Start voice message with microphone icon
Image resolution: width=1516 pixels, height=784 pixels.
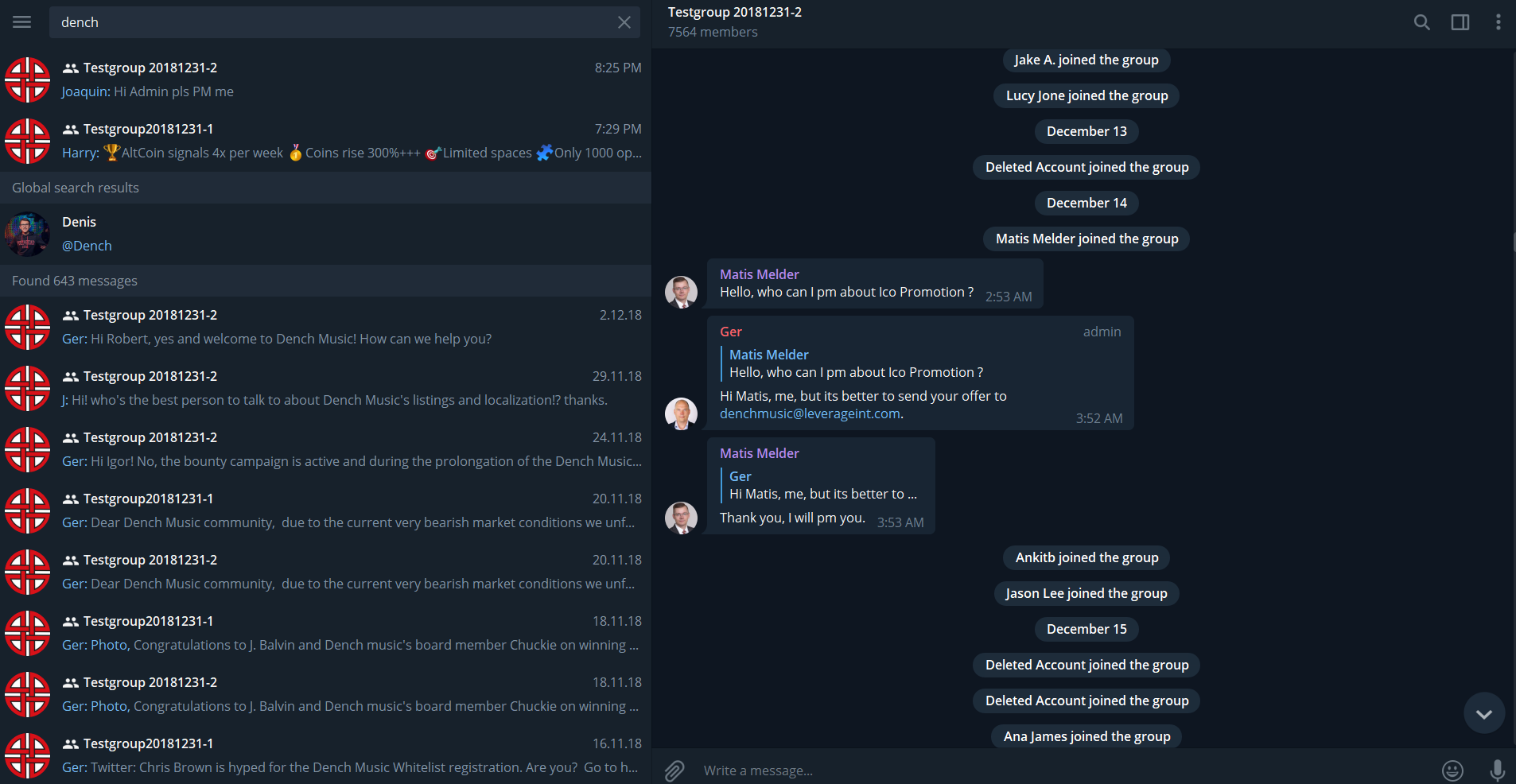pyautogui.click(x=1497, y=770)
